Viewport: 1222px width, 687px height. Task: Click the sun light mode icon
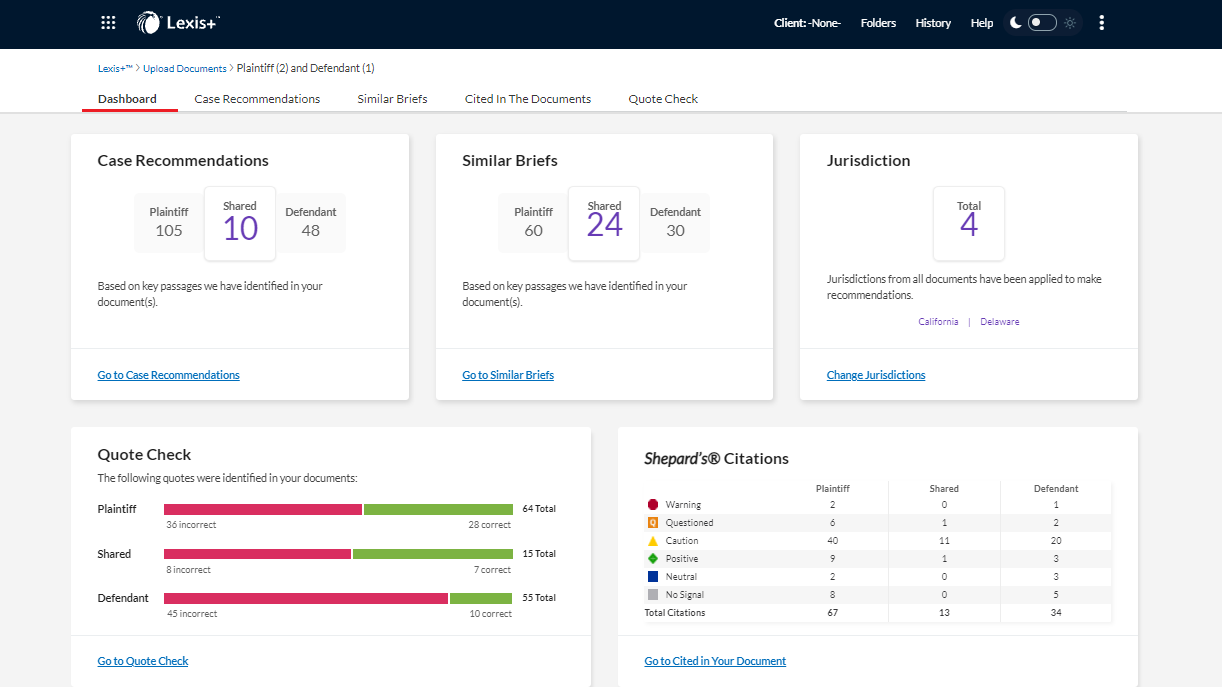pos(1070,23)
